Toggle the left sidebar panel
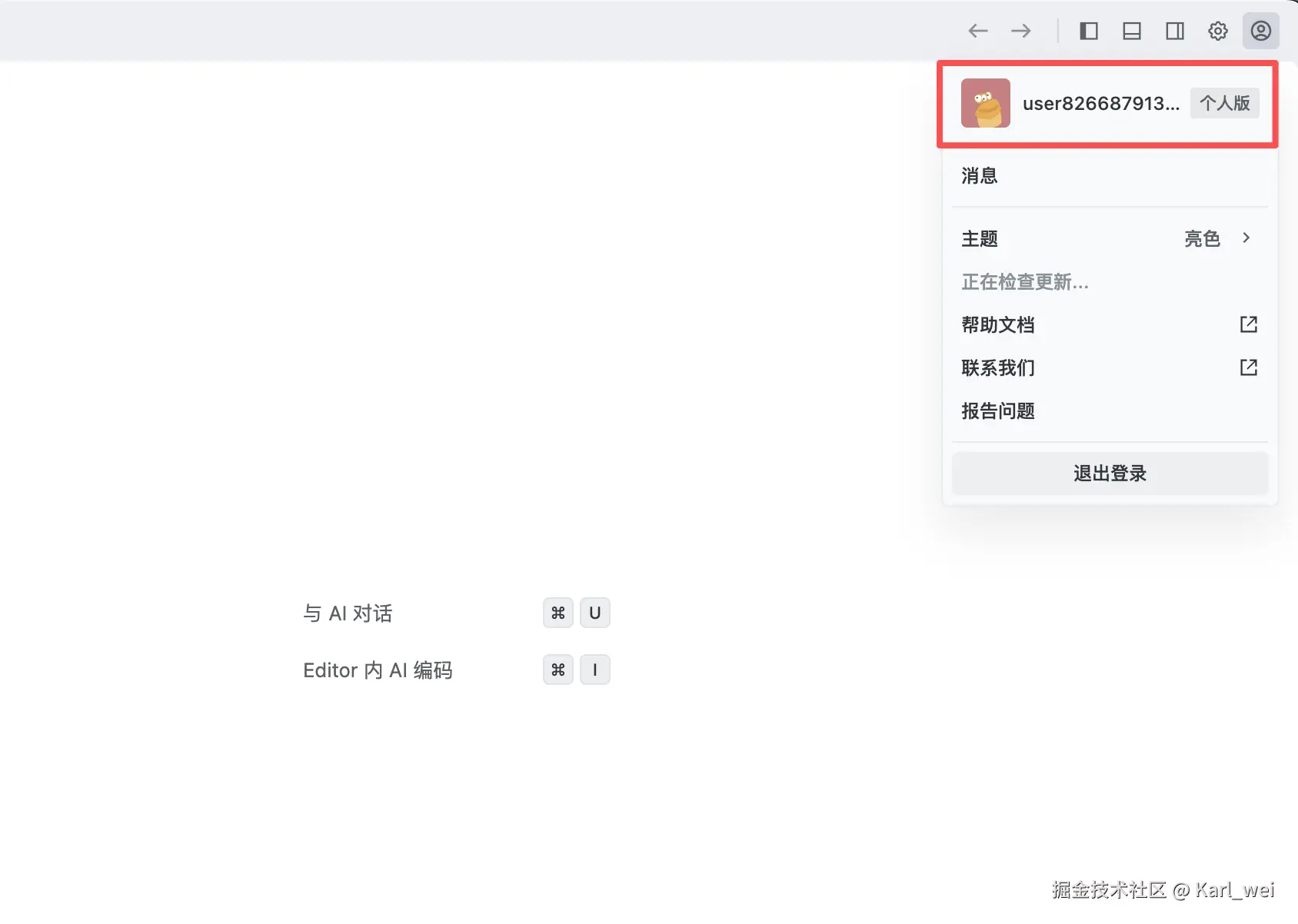1298x924 pixels. [x=1089, y=31]
